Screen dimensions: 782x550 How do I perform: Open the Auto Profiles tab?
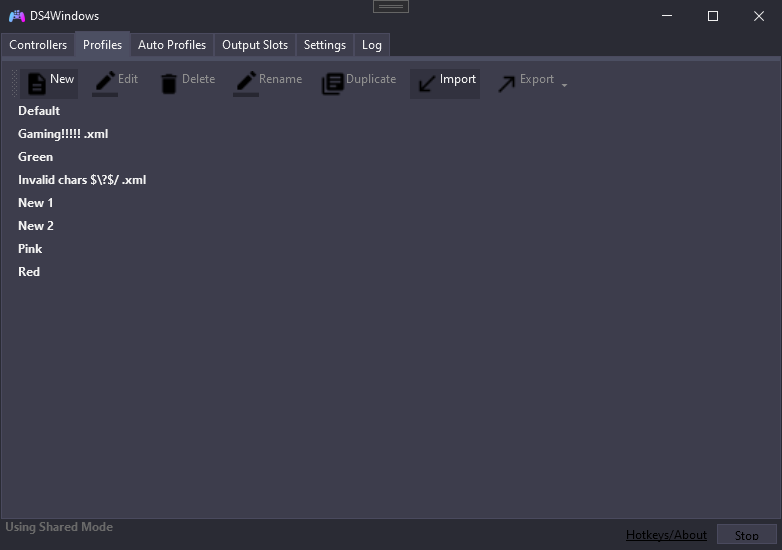(x=172, y=45)
